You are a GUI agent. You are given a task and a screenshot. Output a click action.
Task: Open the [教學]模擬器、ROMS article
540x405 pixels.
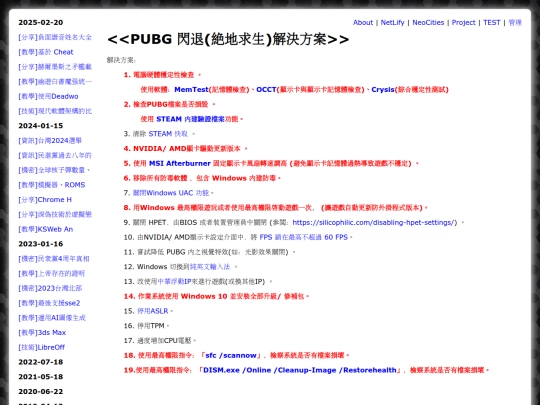click(52, 185)
